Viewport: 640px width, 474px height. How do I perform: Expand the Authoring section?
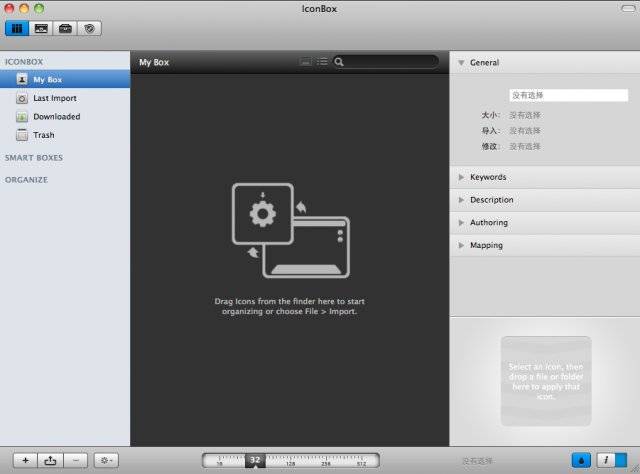[461, 223]
